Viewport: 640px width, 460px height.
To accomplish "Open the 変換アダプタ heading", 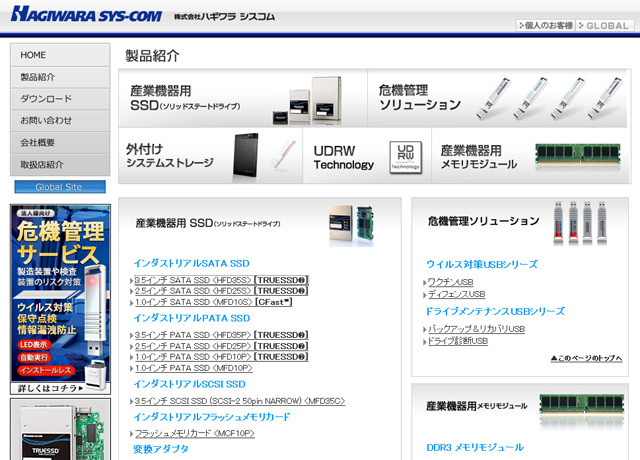I will [x=160, y=449].
